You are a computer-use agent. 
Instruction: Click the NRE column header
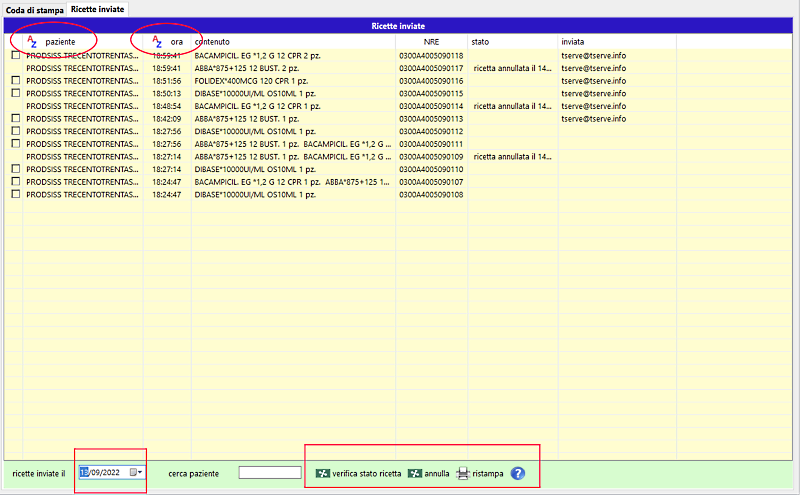pos(431,42)
